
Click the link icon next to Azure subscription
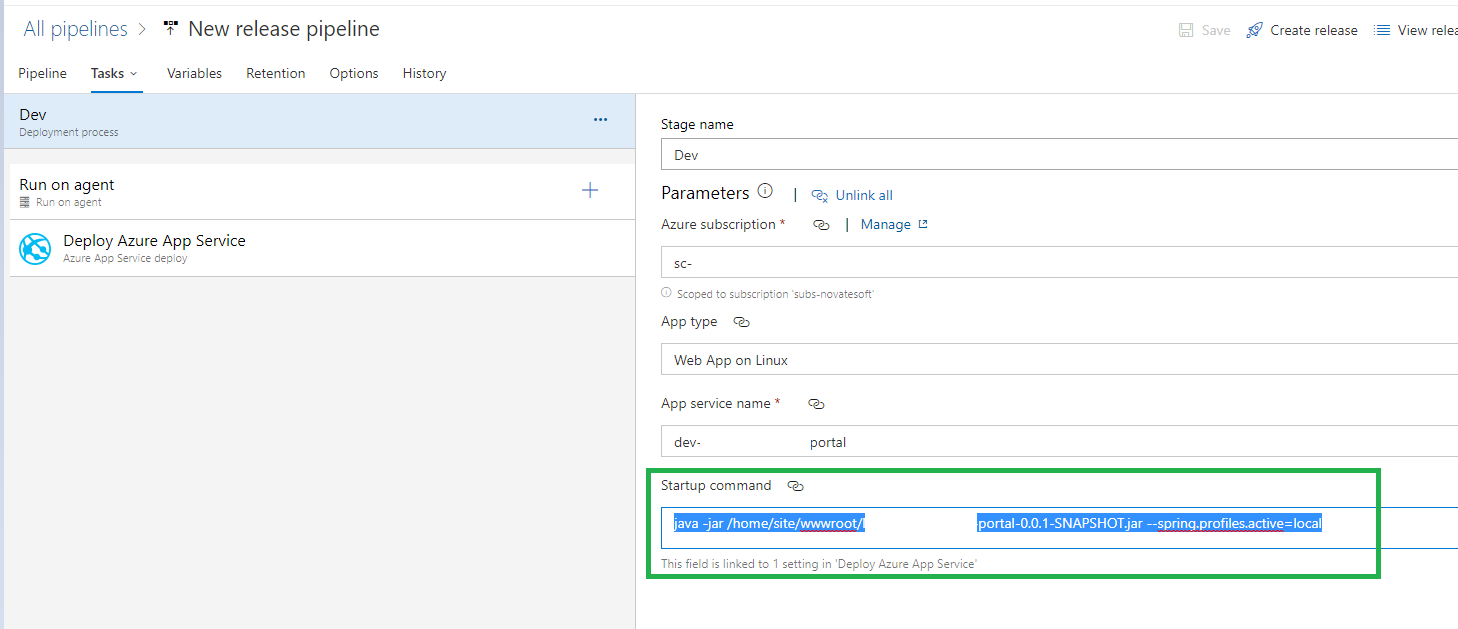821,225
